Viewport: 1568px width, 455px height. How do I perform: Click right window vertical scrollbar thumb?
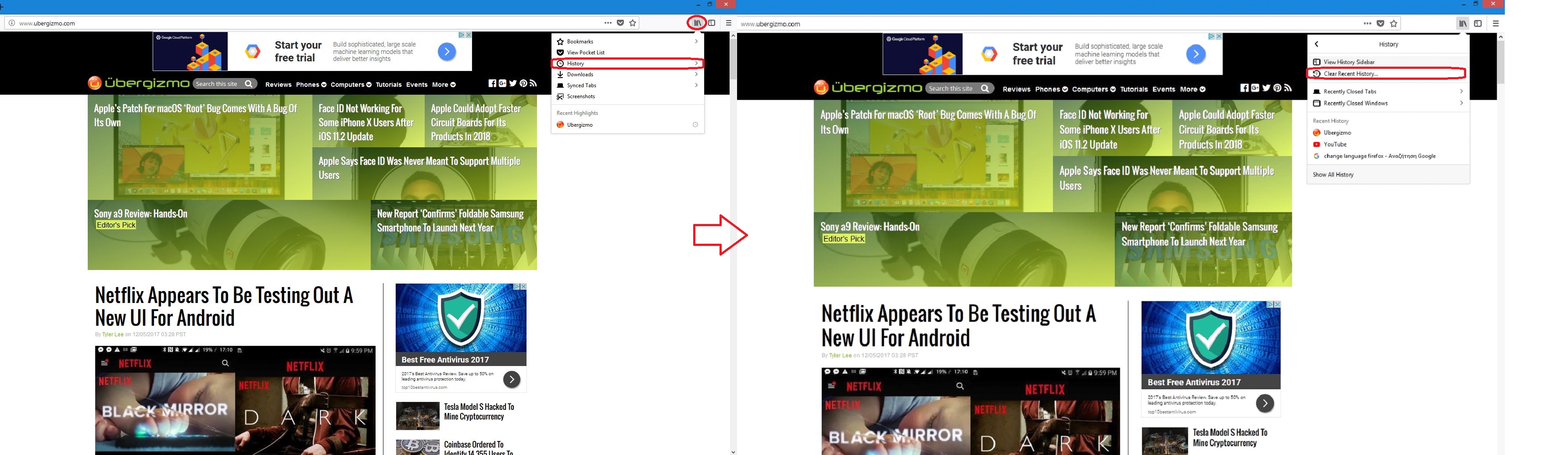pyautogui.click(x=1500, y=61)
